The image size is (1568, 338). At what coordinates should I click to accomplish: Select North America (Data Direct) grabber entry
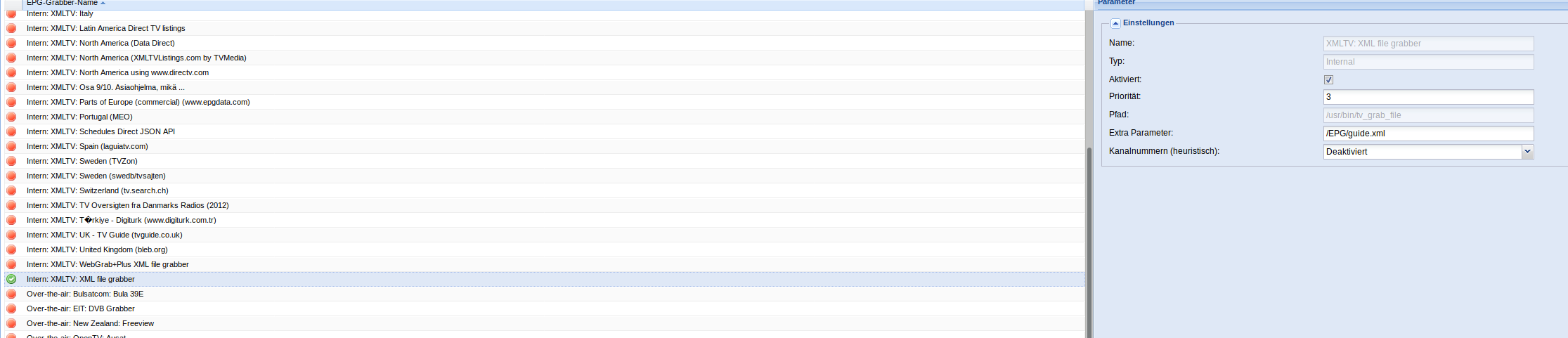(x=545, y=43)
